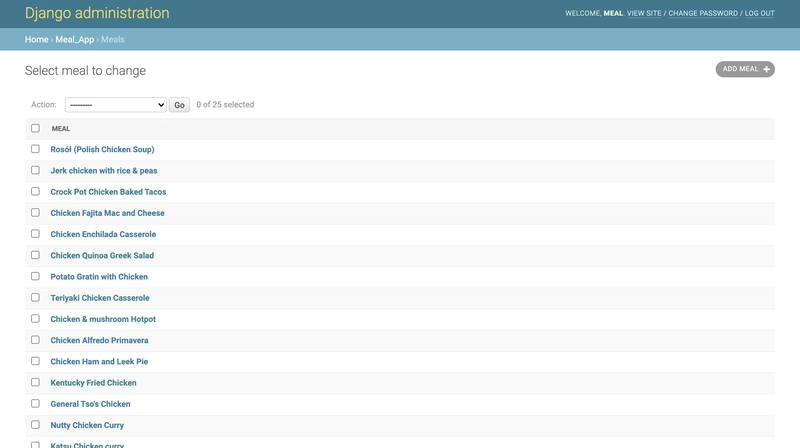Toggle the select-all meals checkbox
Viewport: 800px width, 448px height.
pyautogui.click(x=35, y=128)
